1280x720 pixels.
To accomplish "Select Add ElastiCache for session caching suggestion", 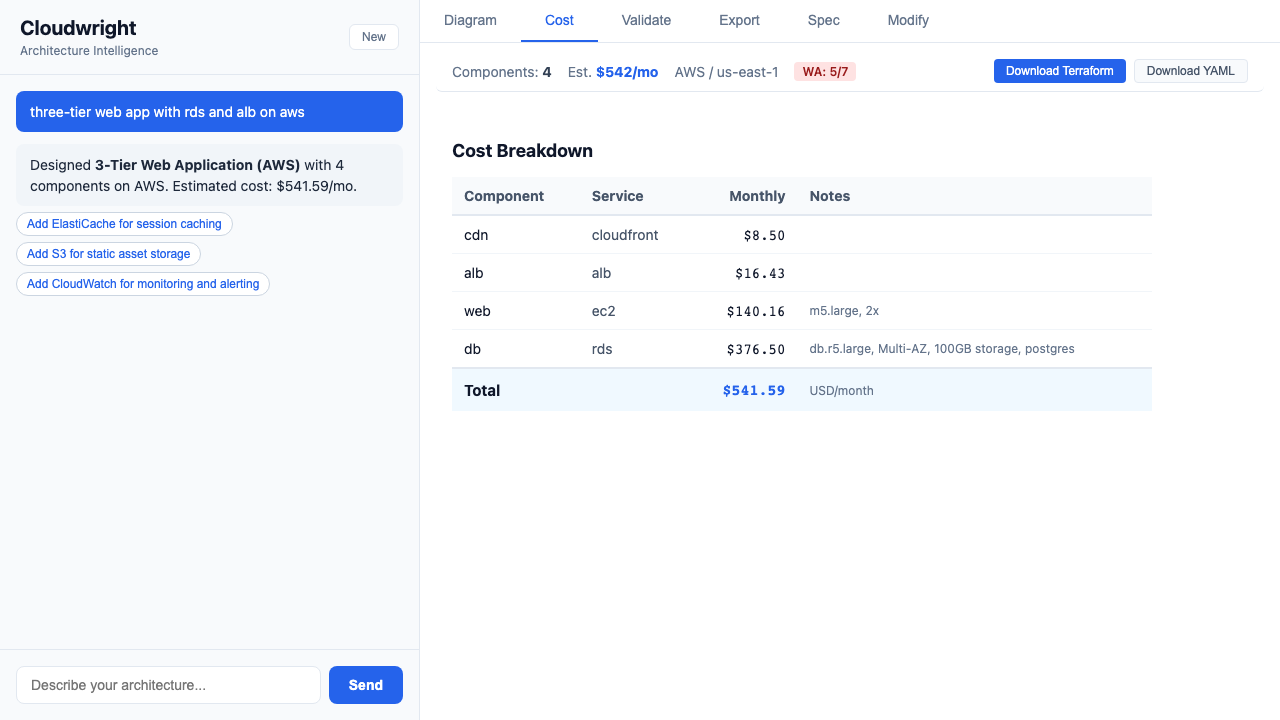I will (124, 224).
